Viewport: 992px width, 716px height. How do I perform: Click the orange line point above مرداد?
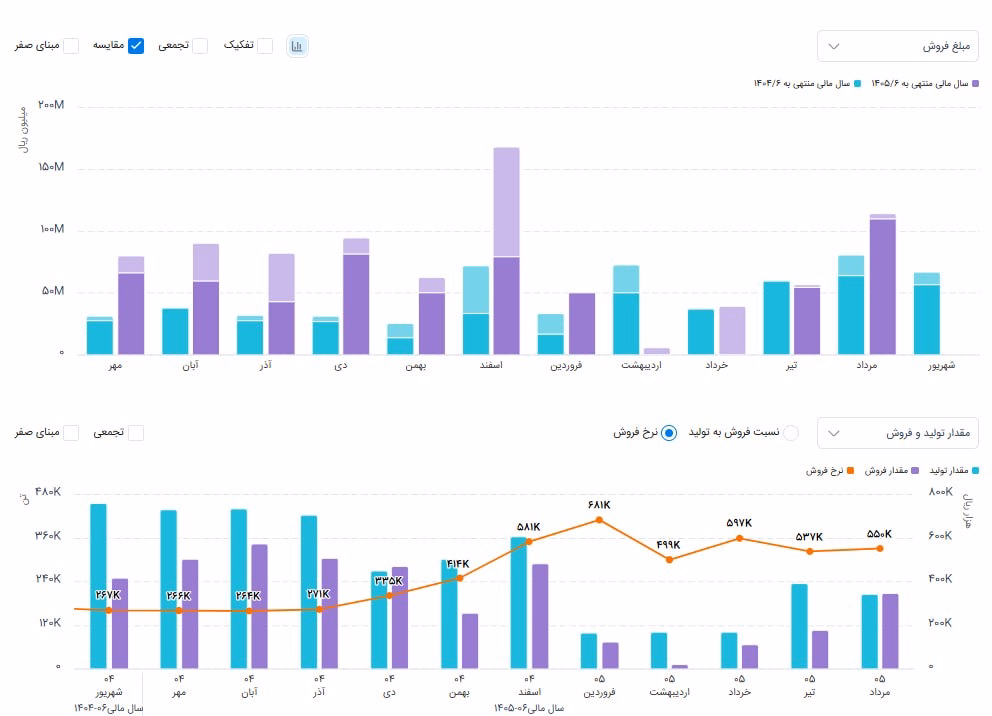(880, 548)
